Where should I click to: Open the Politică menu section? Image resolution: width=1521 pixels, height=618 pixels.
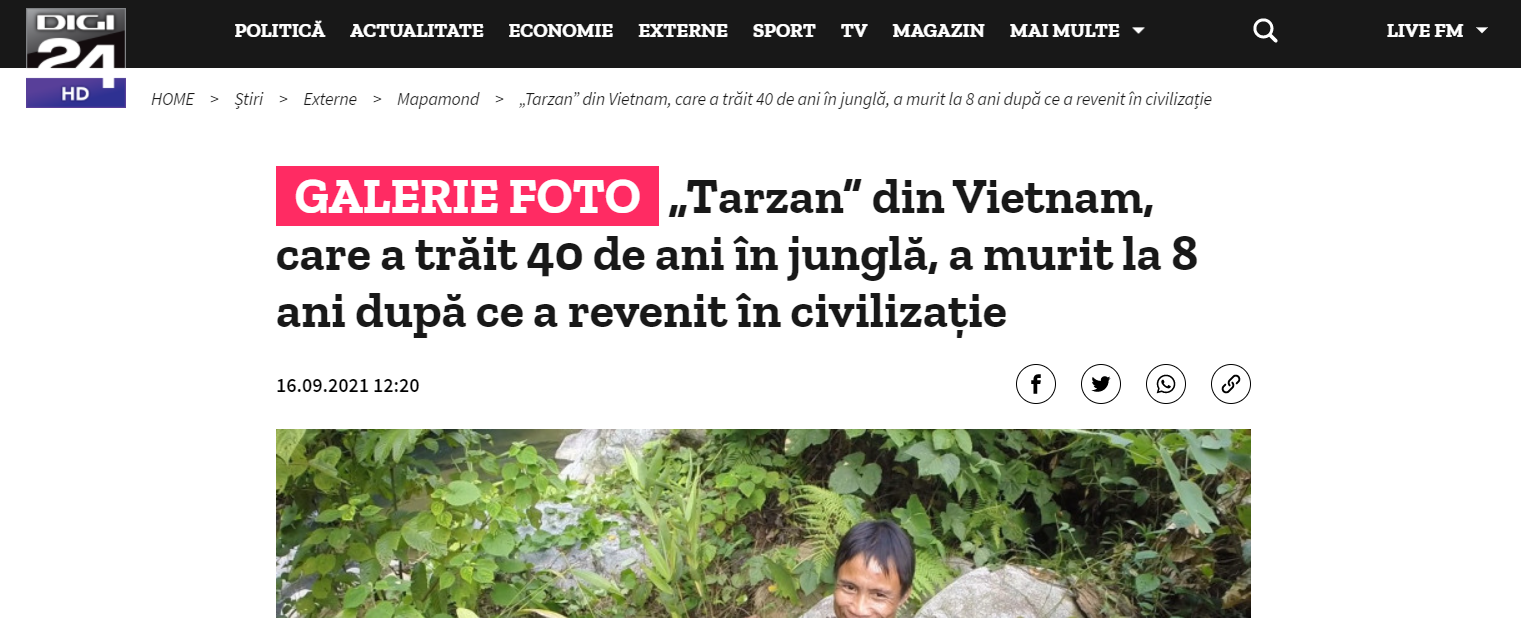click(x=280, y=31)
